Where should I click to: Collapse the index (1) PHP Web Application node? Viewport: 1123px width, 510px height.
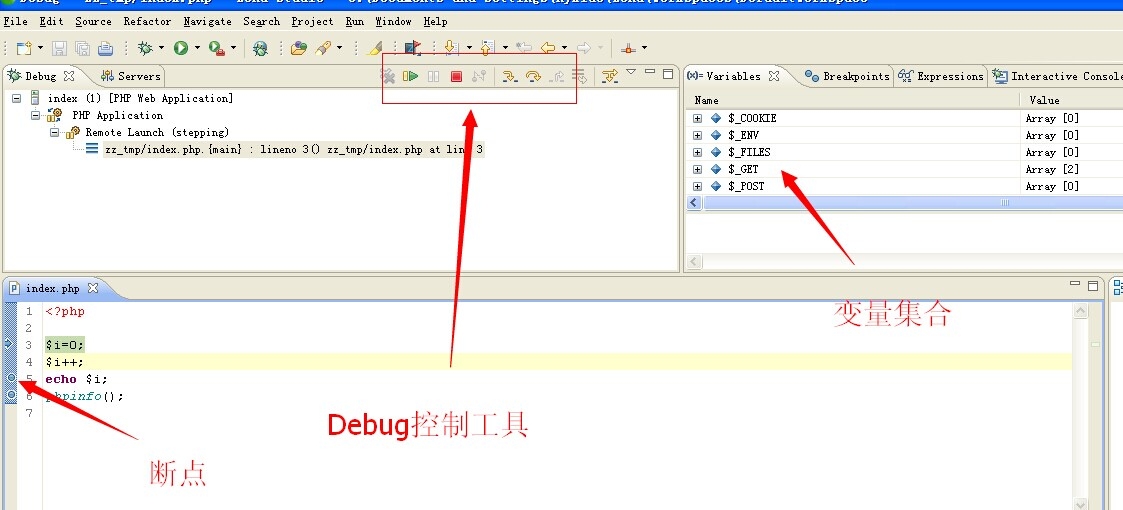click(x=17, y=99)
